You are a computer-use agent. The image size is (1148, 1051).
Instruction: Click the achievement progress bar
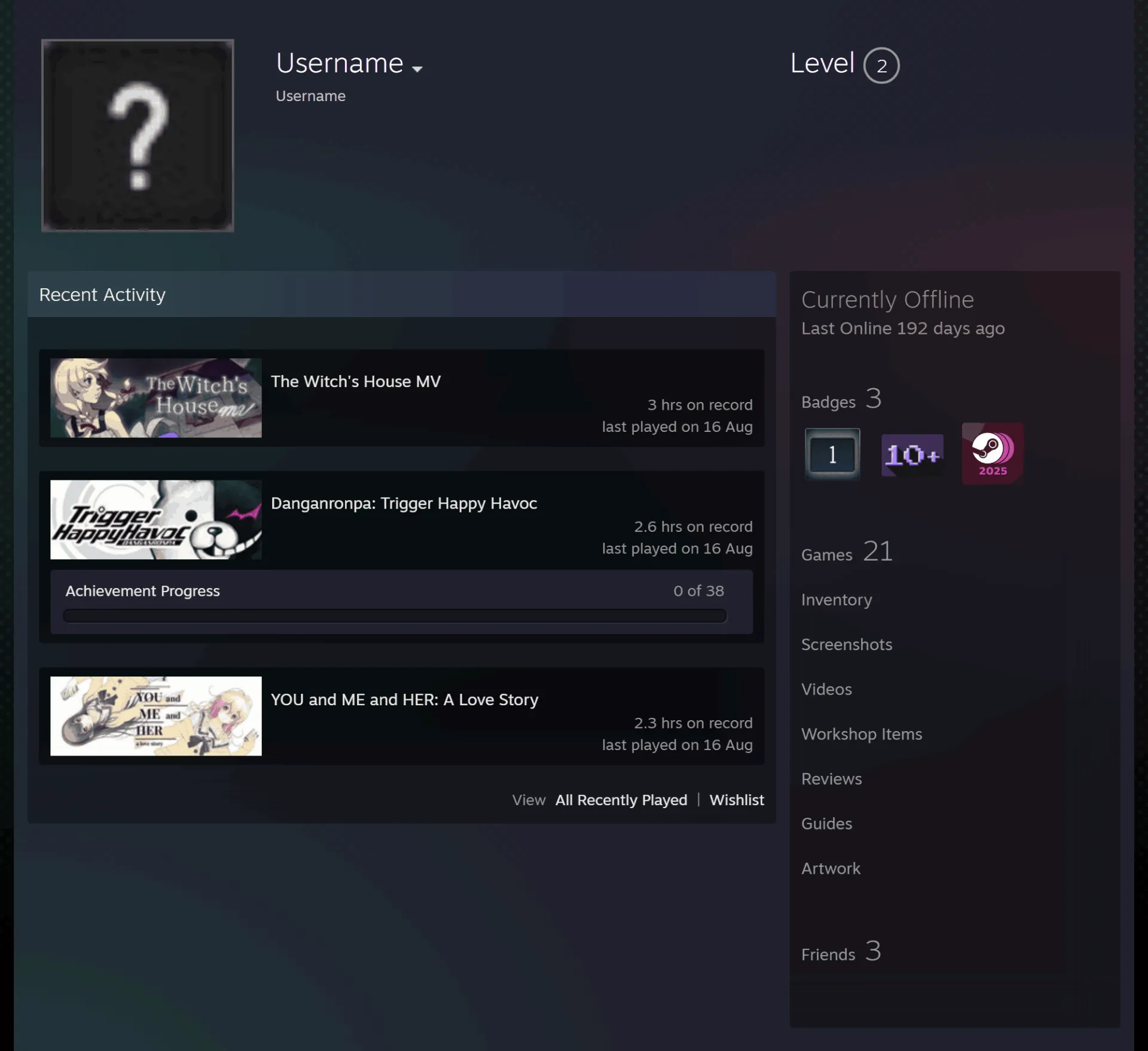pyautogui.click(x=395, y=616)
